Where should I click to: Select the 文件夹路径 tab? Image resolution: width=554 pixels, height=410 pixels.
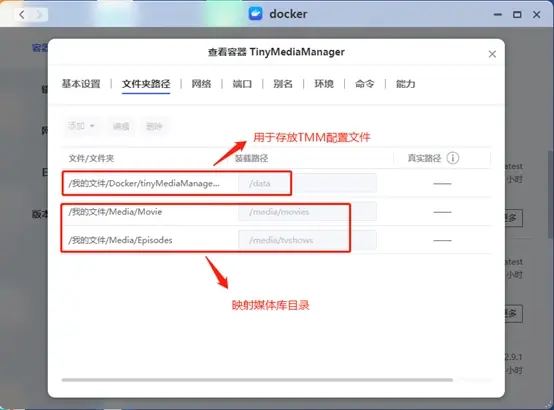pos(146,84)
